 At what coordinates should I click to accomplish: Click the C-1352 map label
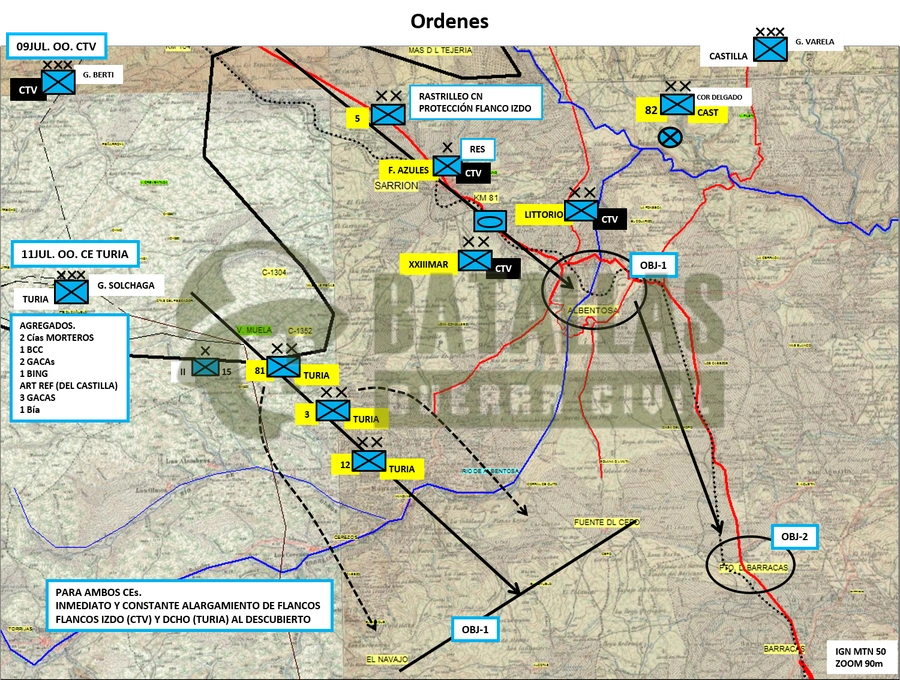[x=300, y=331]
